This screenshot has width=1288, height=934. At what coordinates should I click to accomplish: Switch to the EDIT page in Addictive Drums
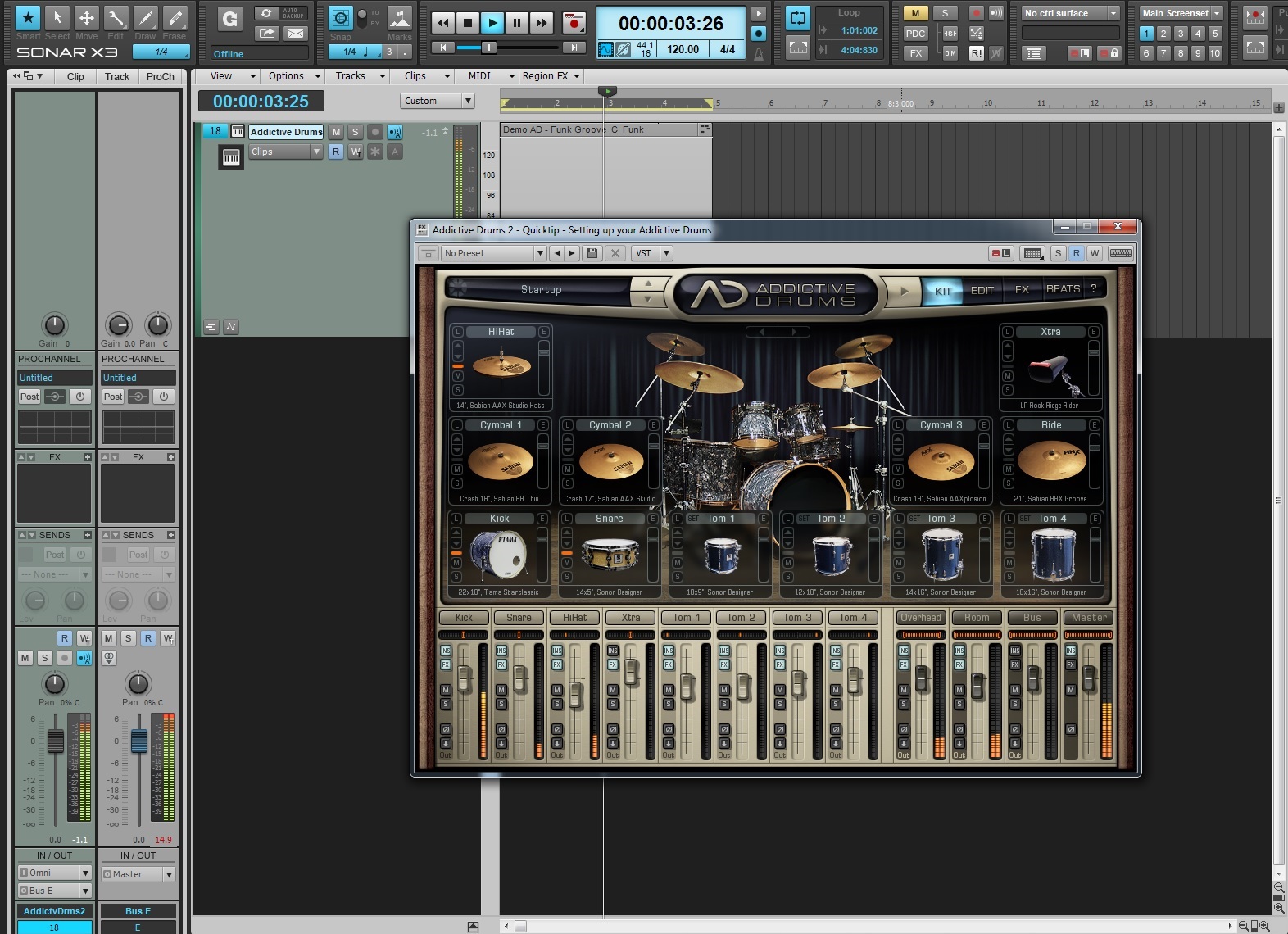pyautogui.click(x=982, y=290)
